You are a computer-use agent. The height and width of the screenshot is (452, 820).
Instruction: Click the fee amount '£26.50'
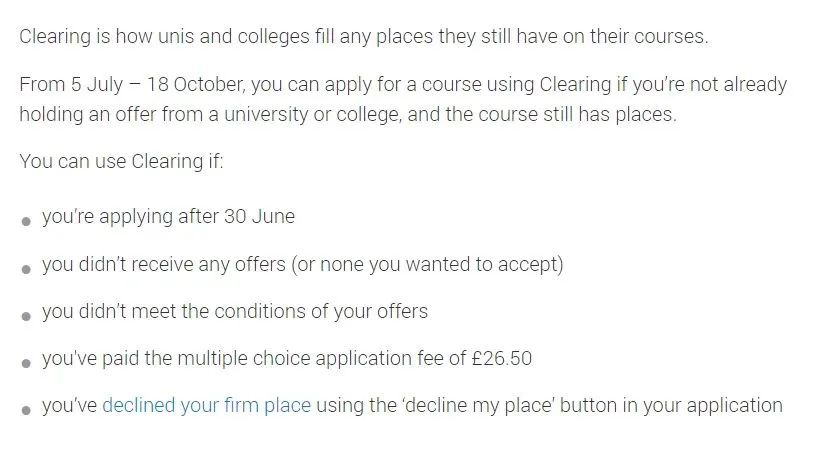tap(502, 358)
